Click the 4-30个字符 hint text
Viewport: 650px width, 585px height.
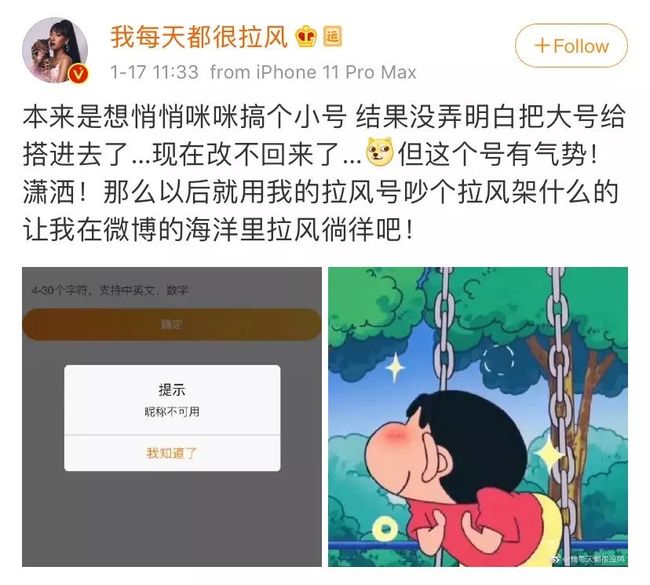pos(110,290)
